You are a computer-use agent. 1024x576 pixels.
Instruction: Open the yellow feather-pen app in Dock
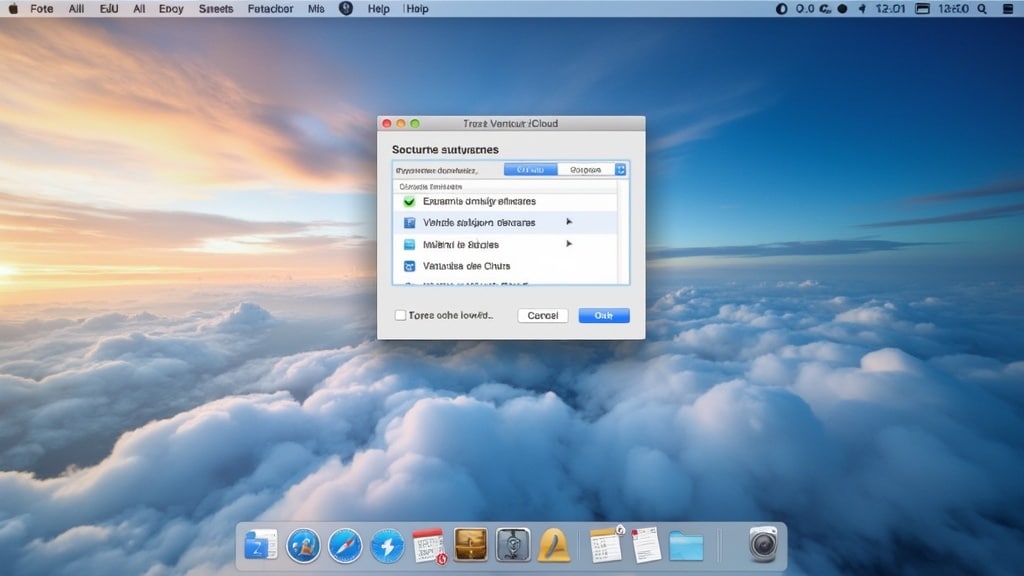[554, 545]
